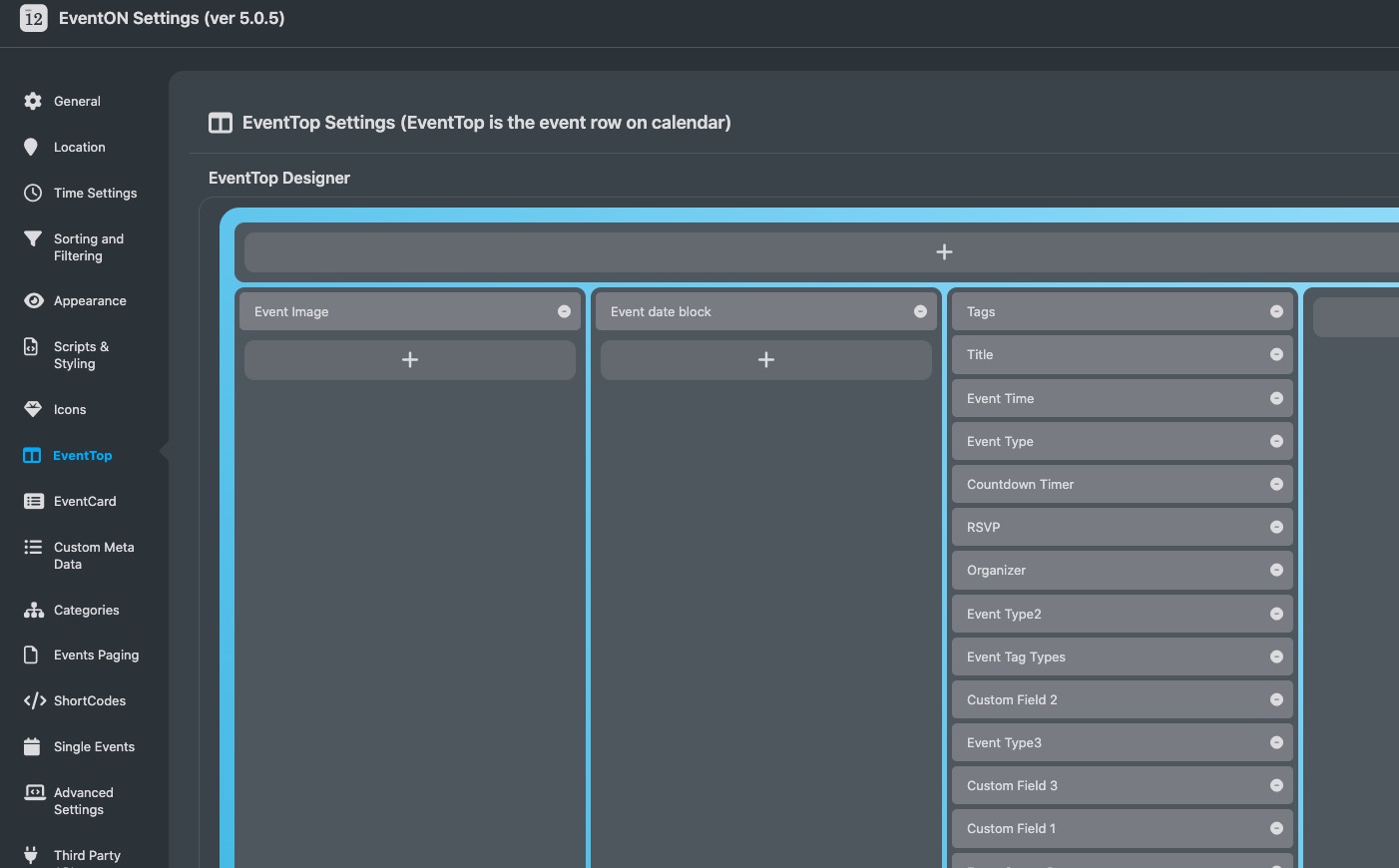Select the Event Tag Types field block
1399x868 pixels.
pyautogui.click(x=1098, y=656)
